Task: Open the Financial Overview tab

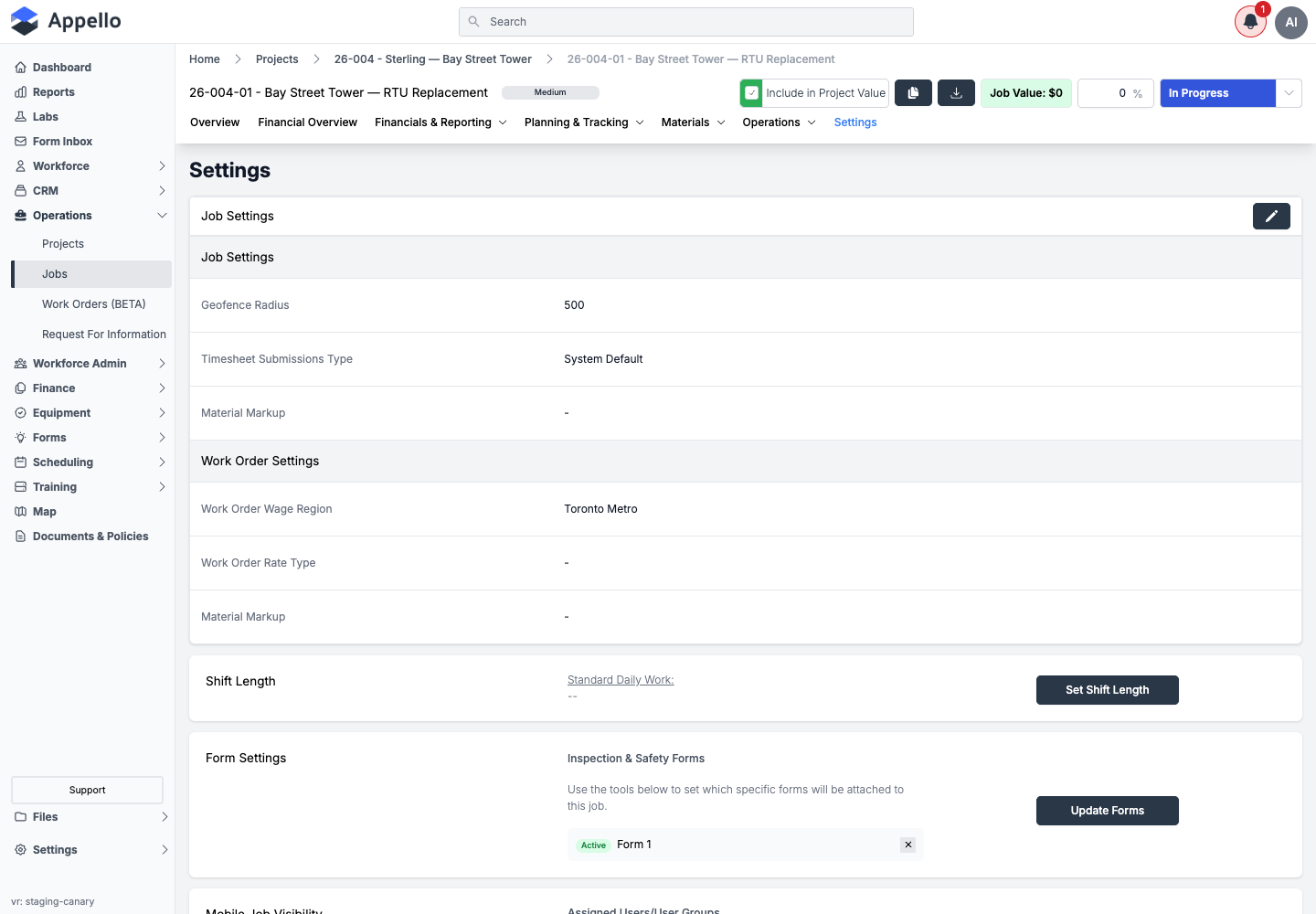Action: point(307,122)
